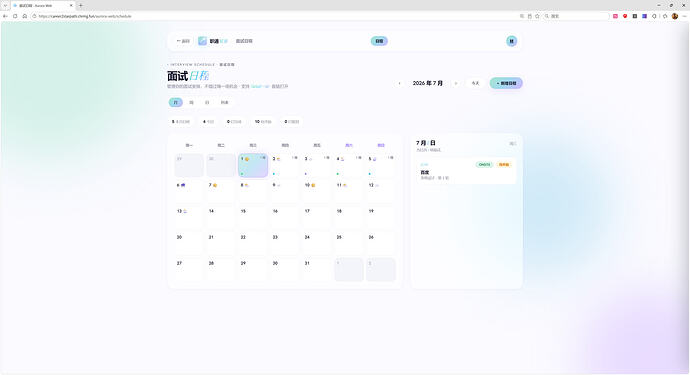Click the browser search box
690x375 pixels.
click(576, 16)
